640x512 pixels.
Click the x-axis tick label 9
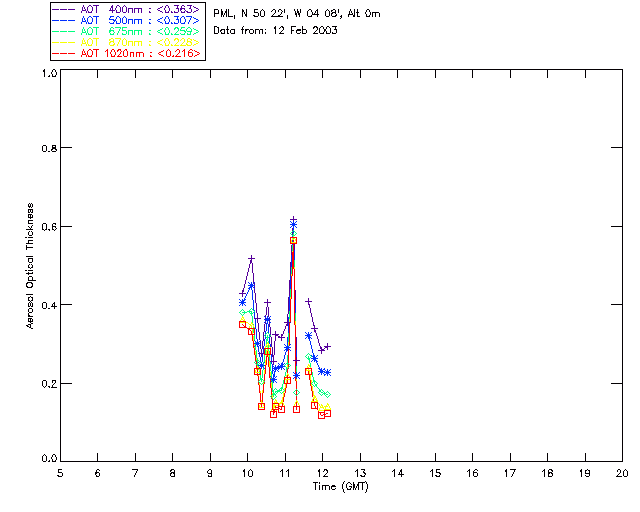(210, 473)
